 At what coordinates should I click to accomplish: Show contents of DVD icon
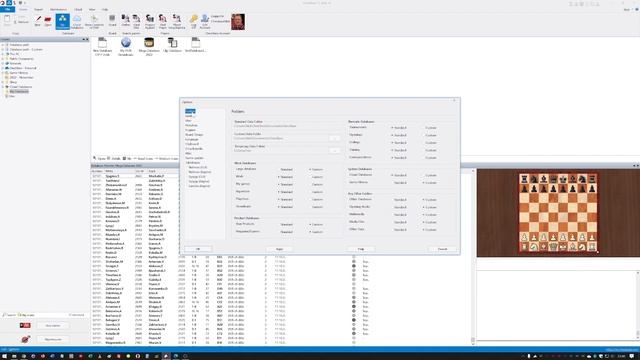click(x=94, y=21)
